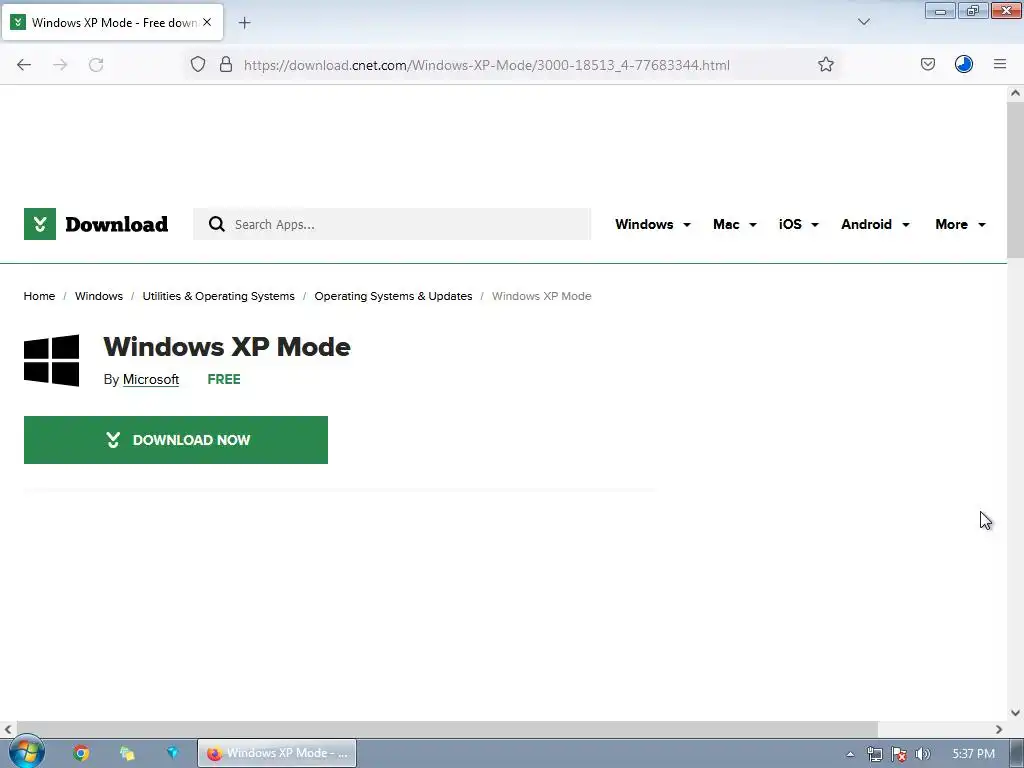Click the browser forward arrow
The width and height of the screenshot is (1024, 768).
60,65
